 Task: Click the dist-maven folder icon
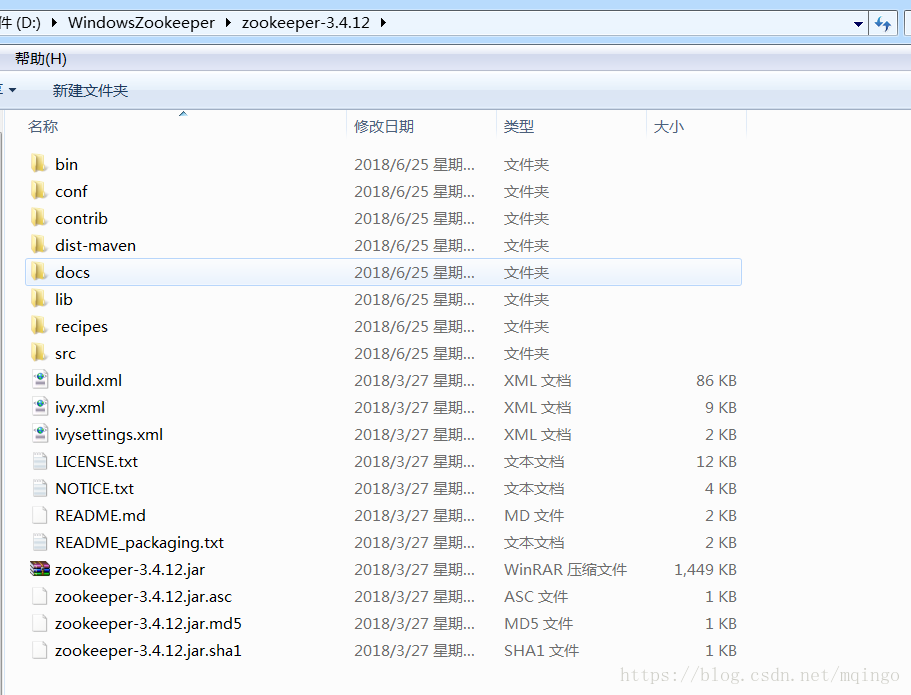(x=39, y=245)
